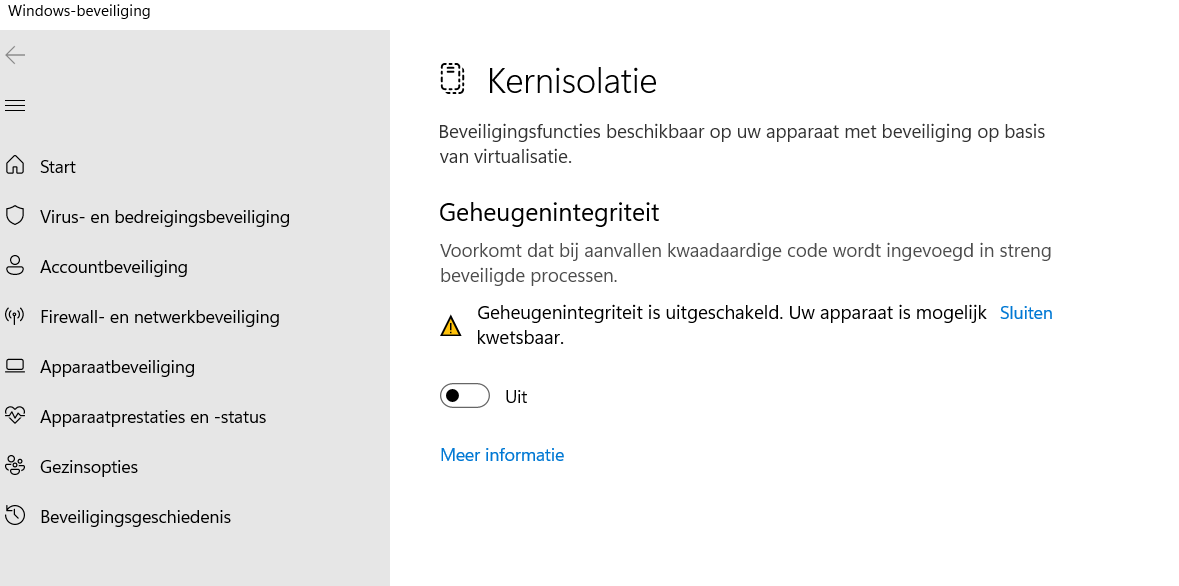Click the Uit toggle label
1179x586 pixels.
(516, 397)
